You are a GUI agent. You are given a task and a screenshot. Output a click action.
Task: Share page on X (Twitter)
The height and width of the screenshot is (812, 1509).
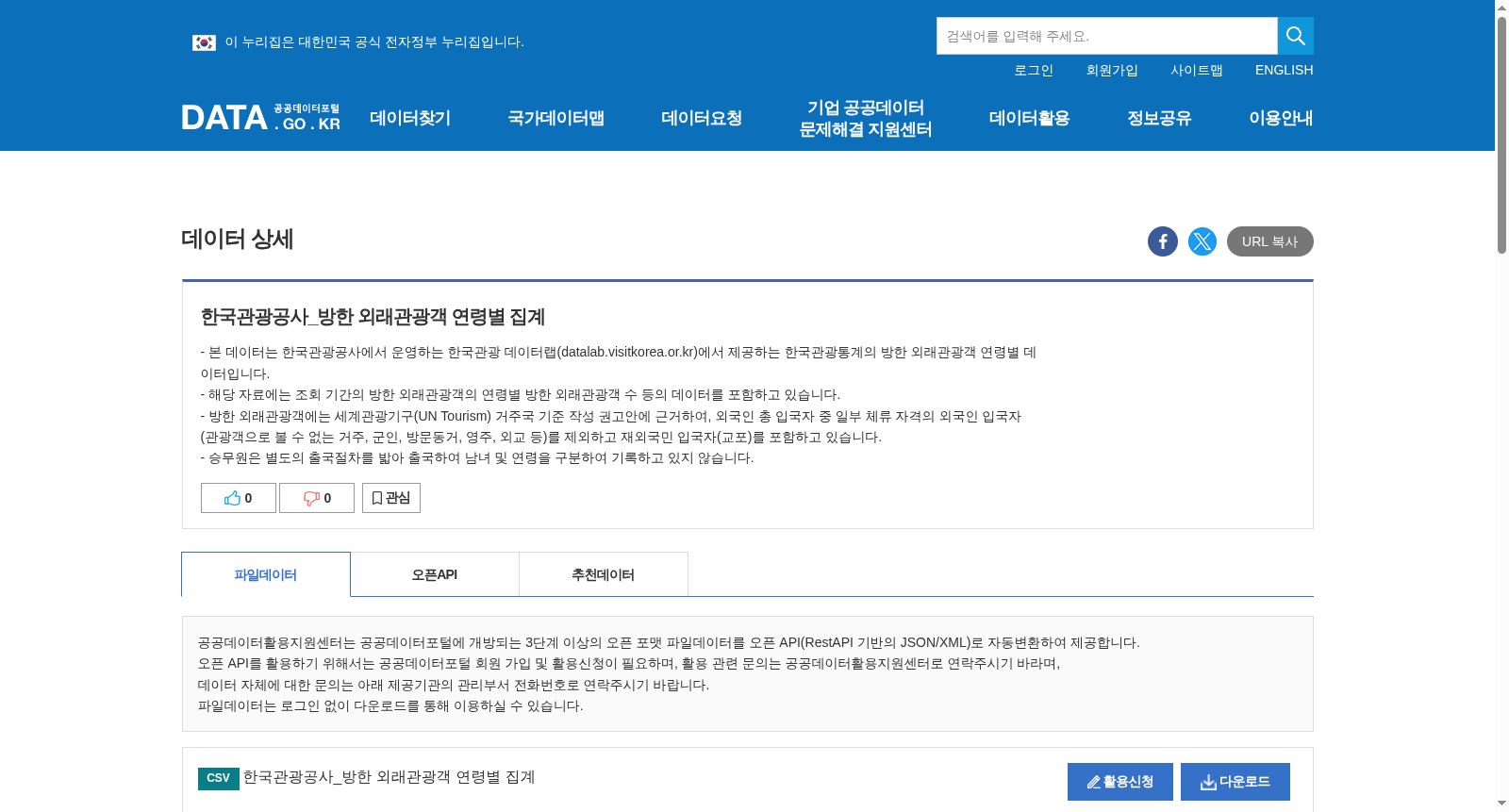click(x=1202, y=241)
